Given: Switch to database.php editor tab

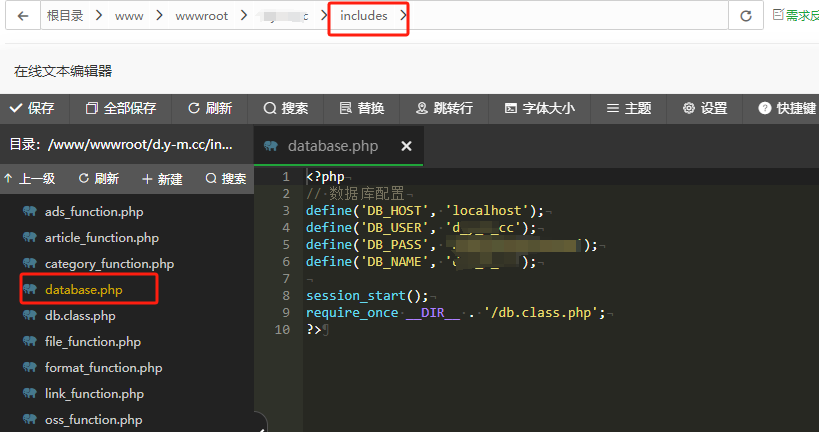Looking at the screenshot, I should pyautogui.click(x=332, y=146).
